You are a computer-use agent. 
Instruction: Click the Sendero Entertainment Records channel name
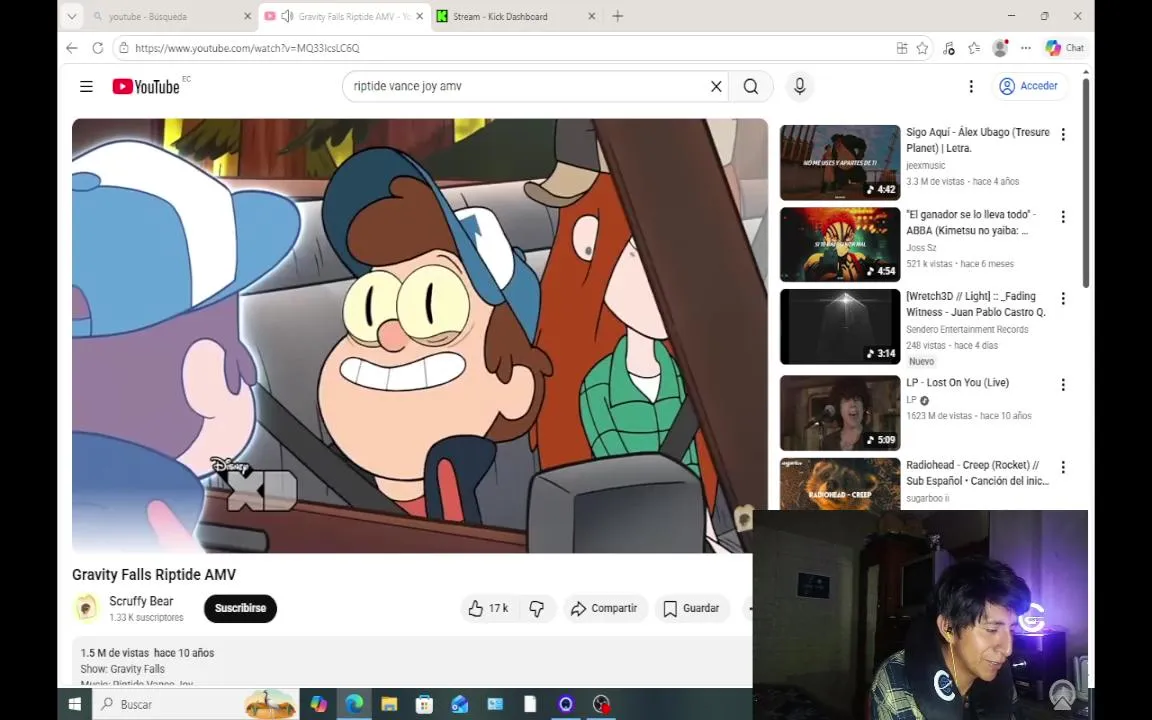[967, 329]
